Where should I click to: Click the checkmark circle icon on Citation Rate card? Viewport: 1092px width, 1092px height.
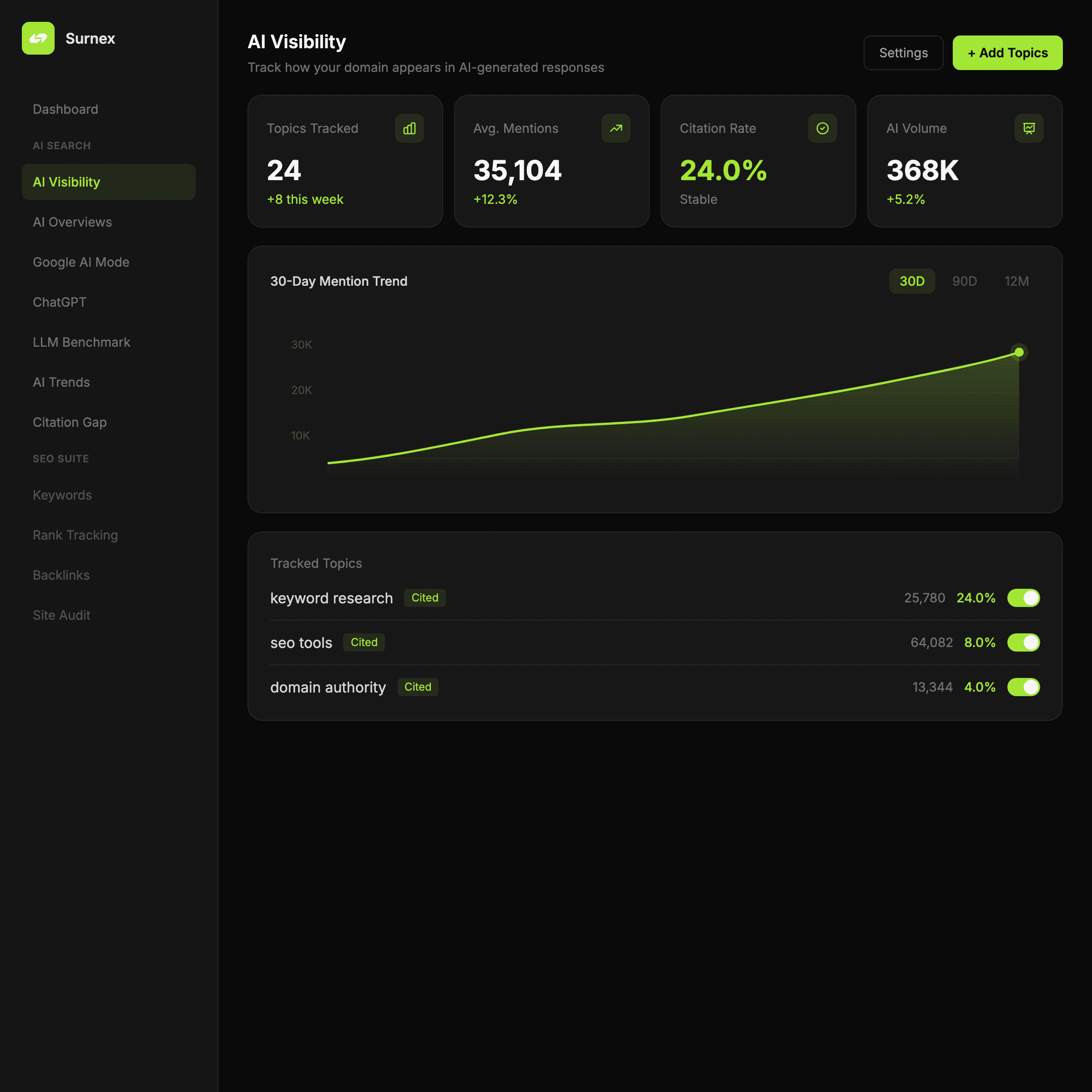point(822,128)
